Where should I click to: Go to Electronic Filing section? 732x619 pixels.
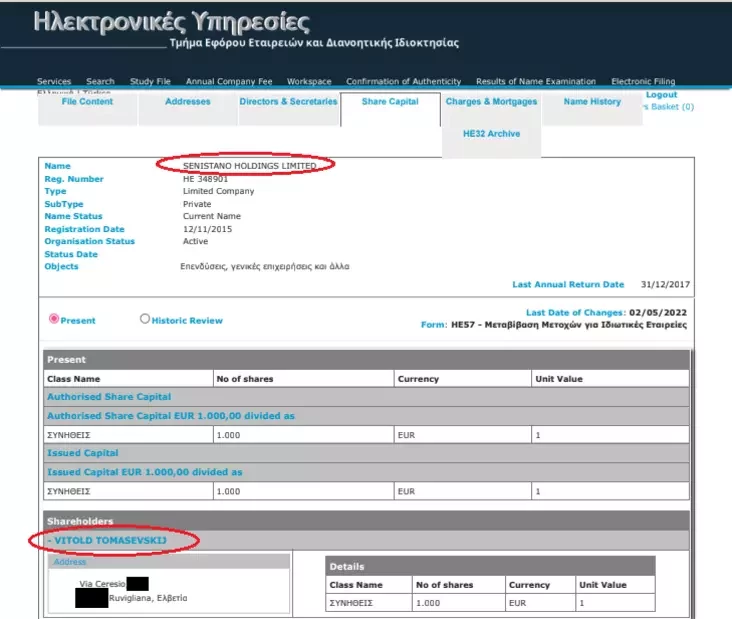643,81
